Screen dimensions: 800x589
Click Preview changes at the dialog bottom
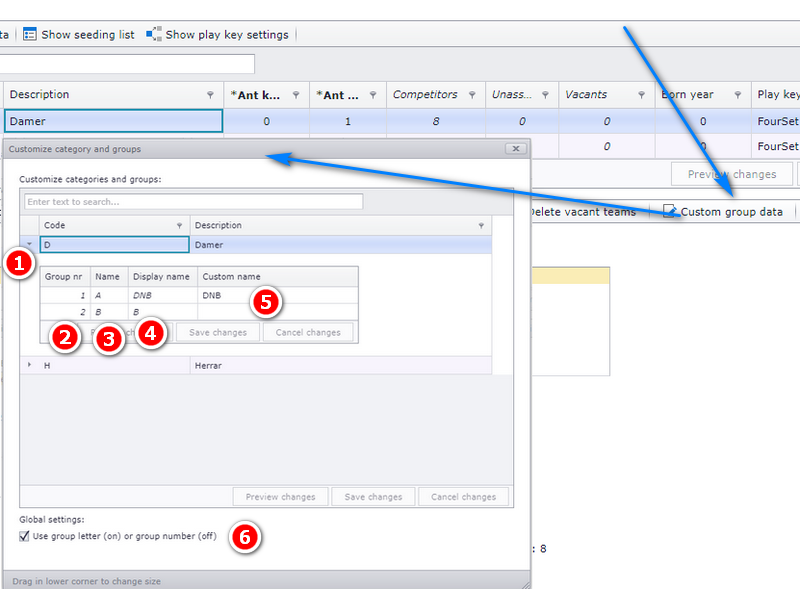[x=281, y=497]
